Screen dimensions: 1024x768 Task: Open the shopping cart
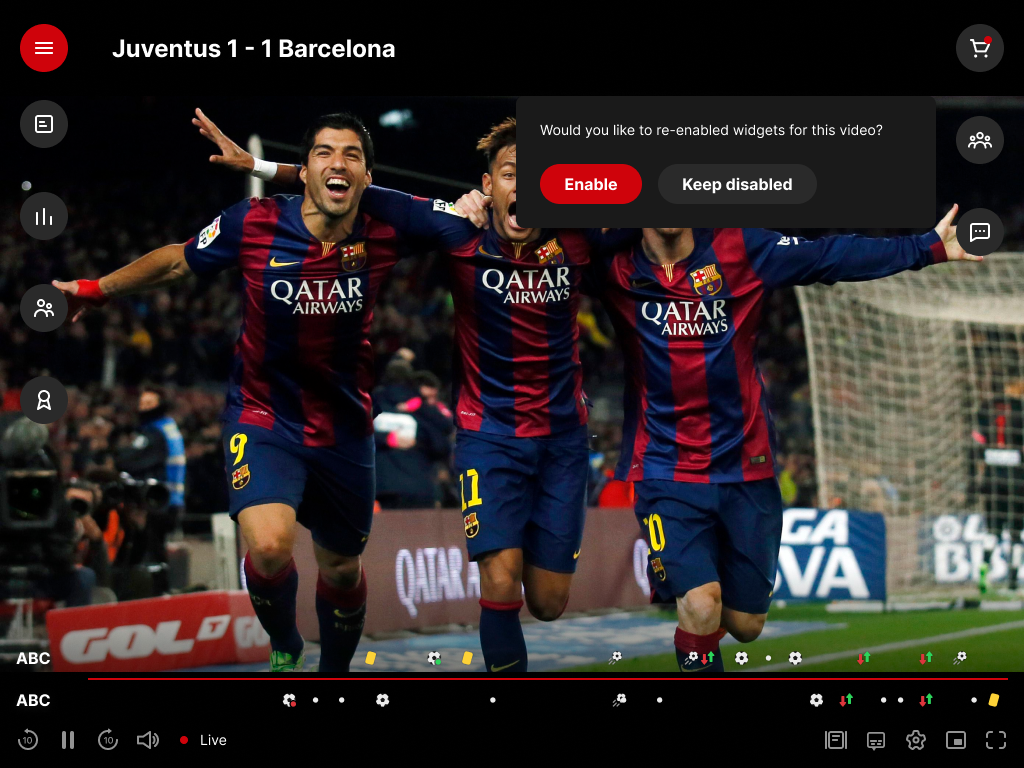click(980, 48)
